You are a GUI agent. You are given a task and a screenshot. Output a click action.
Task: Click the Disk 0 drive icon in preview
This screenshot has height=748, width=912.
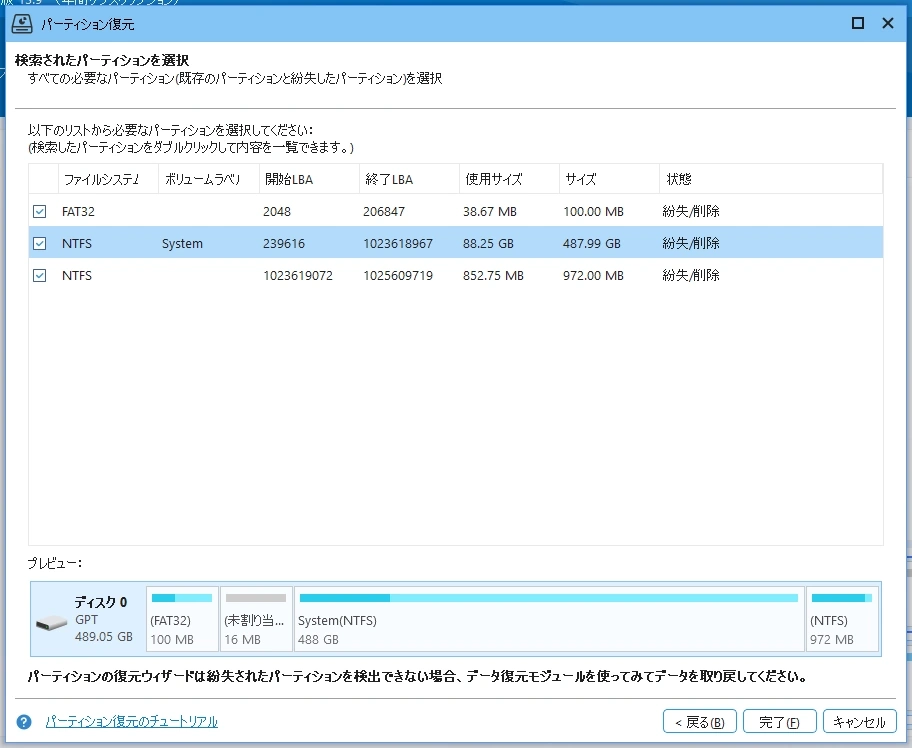(x=51, y=623)
